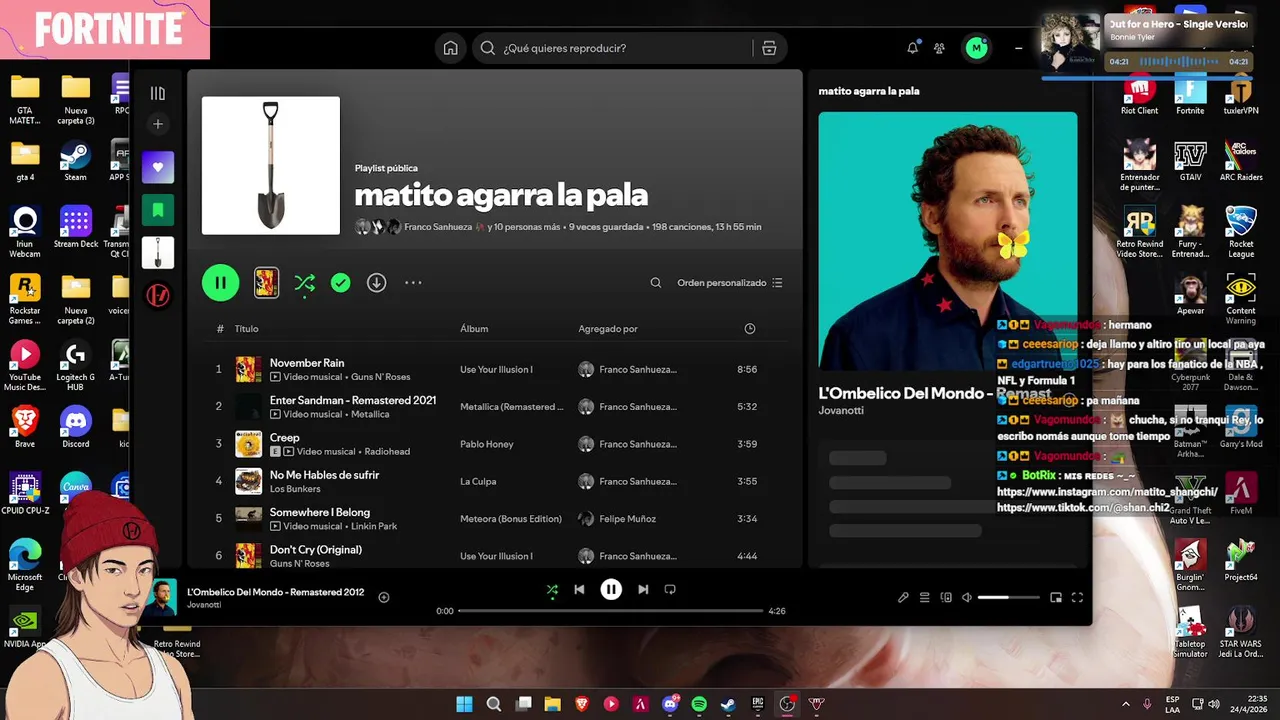Pause from bottom player bar
The width and height of the screenshot is (1280, 720).
click(611, 590)
